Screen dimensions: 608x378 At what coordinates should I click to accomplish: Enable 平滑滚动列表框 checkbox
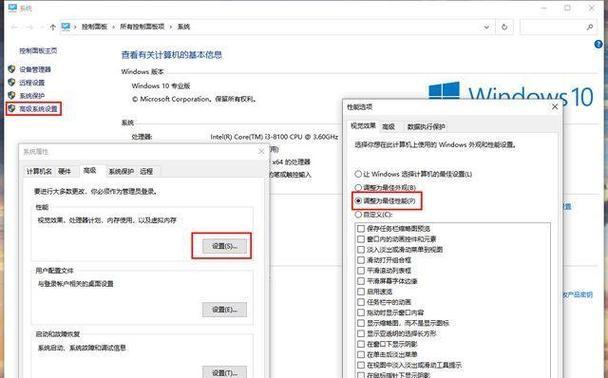point(361,270)
